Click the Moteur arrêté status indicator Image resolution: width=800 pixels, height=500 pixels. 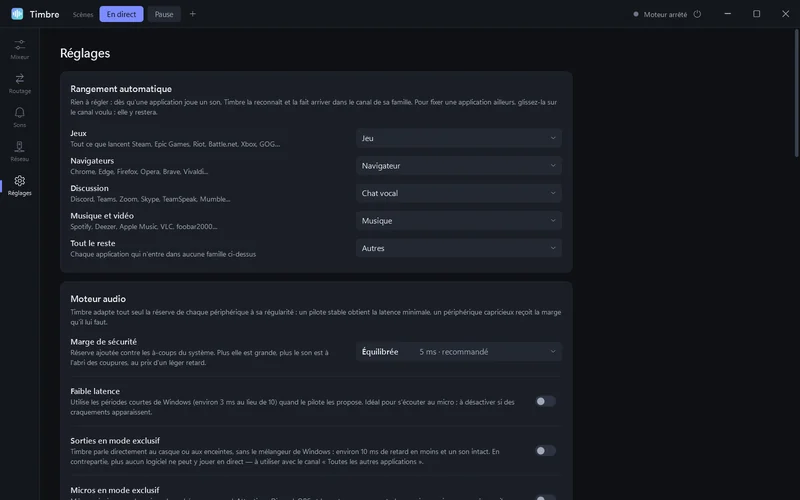(x=660, y=14)
